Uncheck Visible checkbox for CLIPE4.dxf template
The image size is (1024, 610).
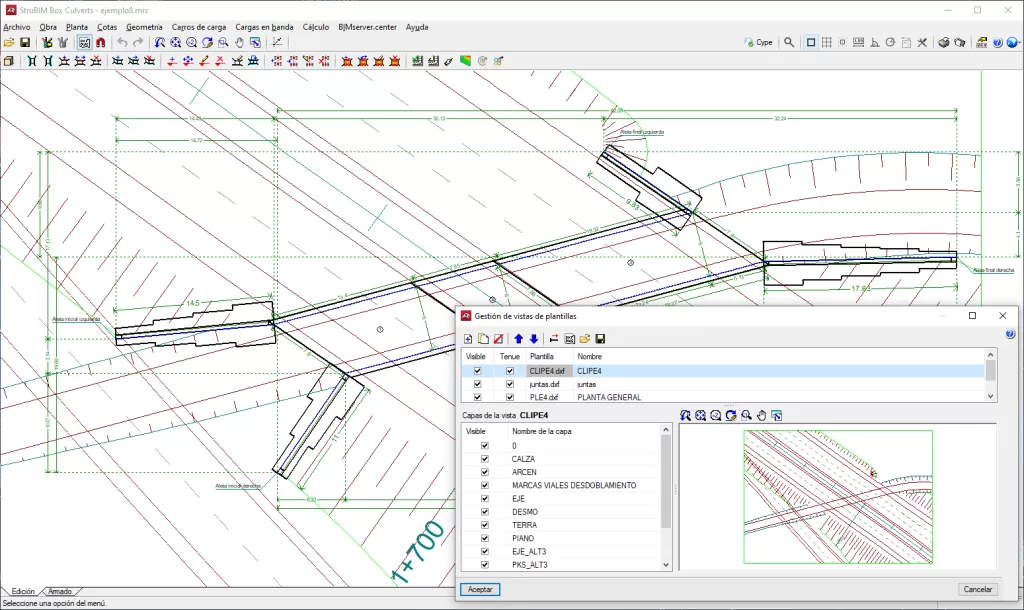477,371
